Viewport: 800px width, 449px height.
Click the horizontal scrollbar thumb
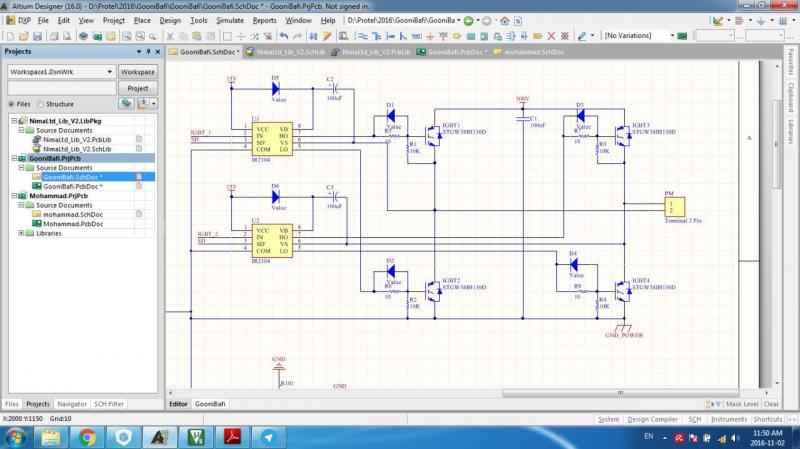click(620, 393)
